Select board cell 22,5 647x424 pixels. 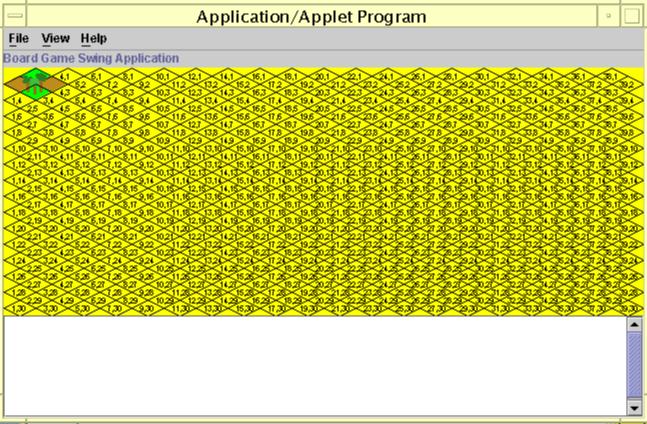(355, 108)
